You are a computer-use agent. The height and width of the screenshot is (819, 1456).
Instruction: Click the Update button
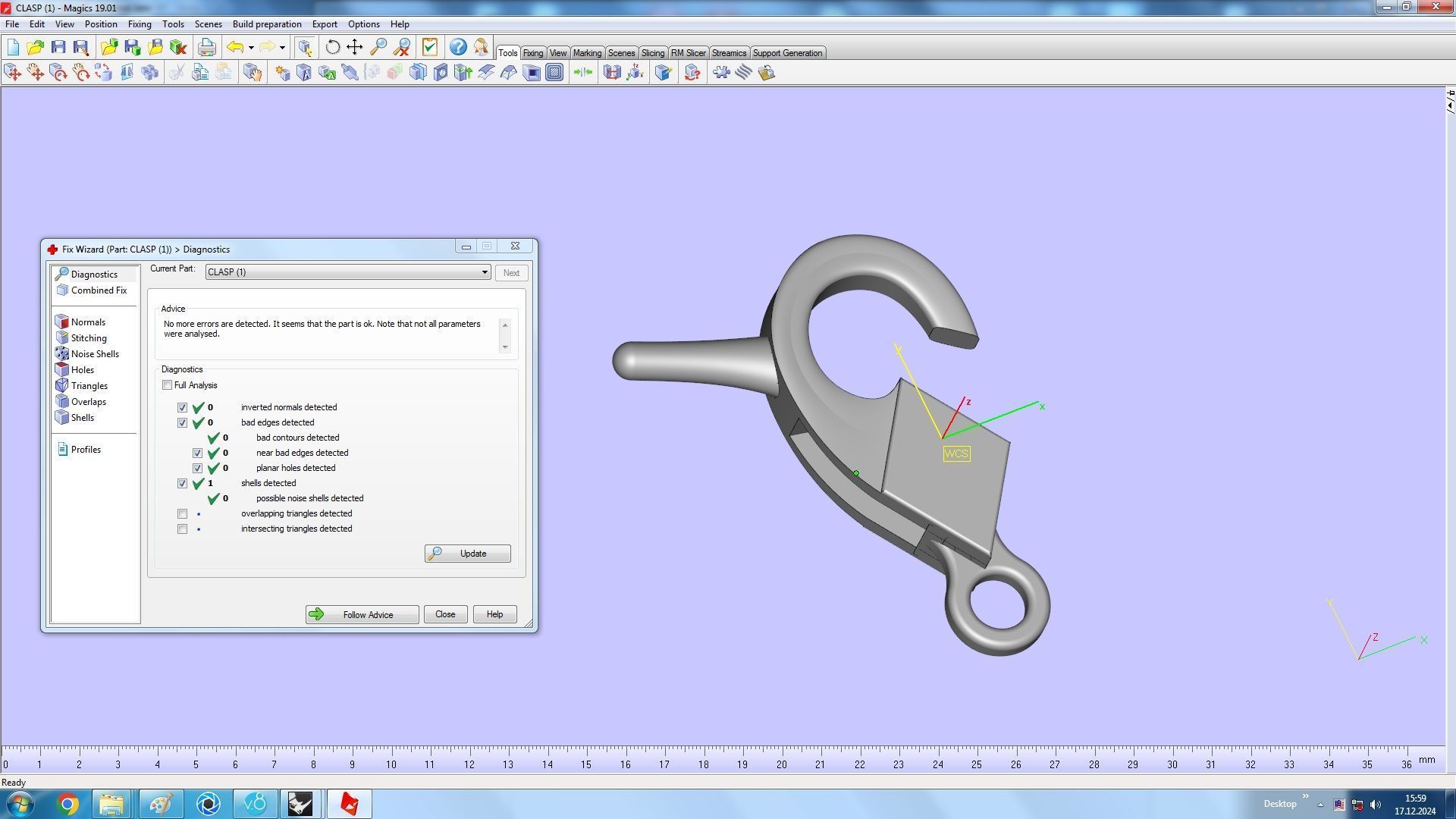point(467,554)
